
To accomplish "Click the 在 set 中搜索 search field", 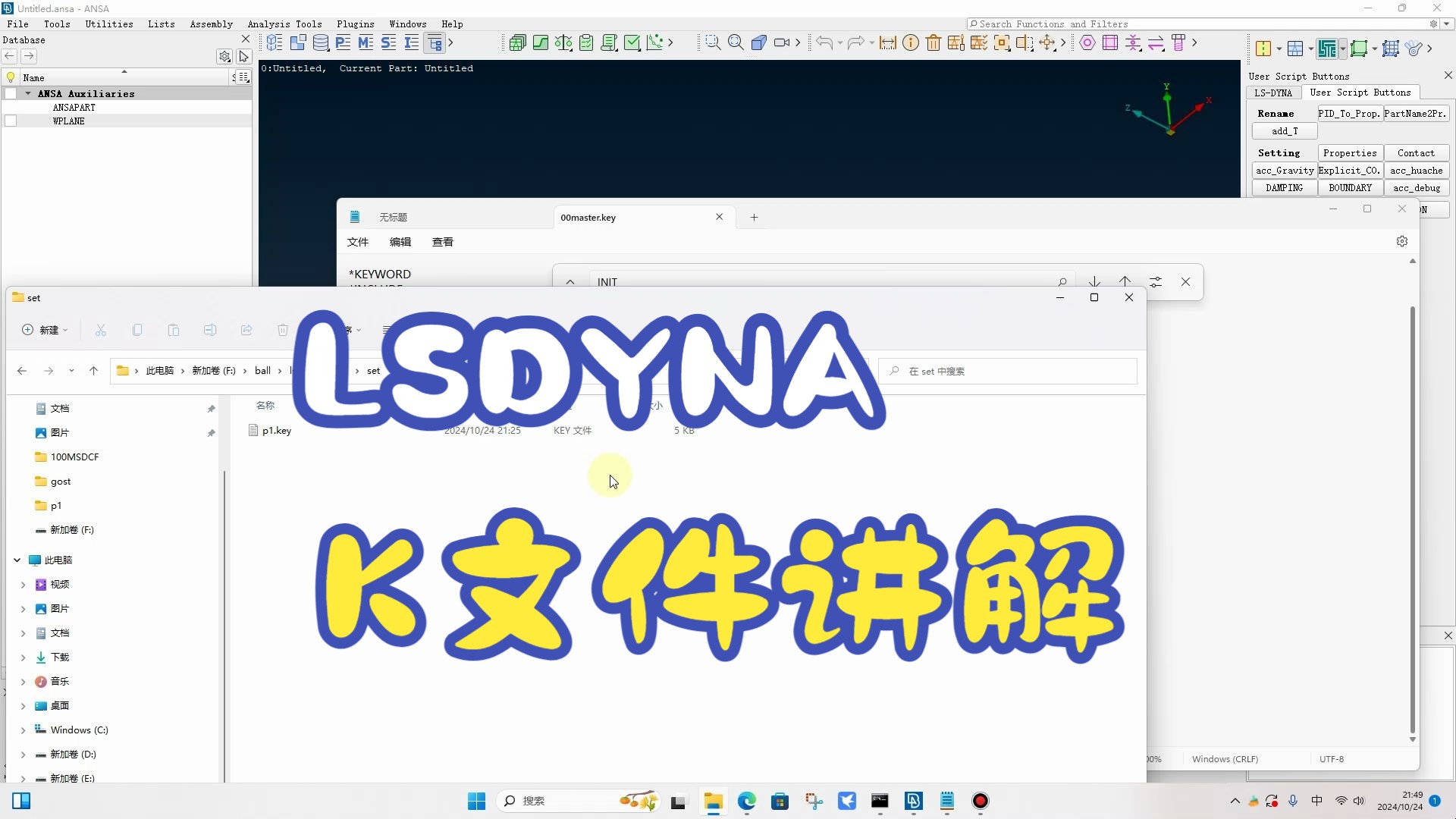I will tap(1008, 371).
